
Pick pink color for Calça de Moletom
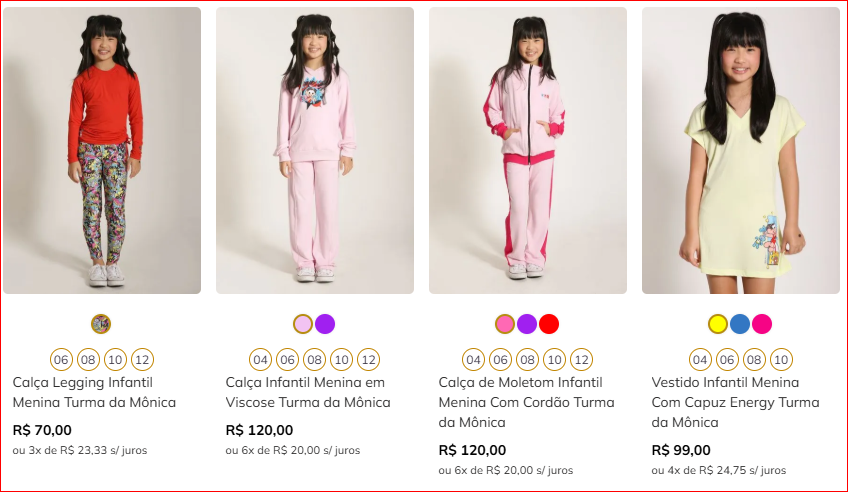505,324
